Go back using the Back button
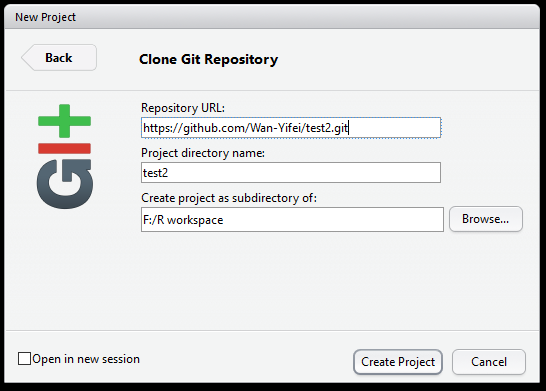The image size is (546, 391). (59, 57)
